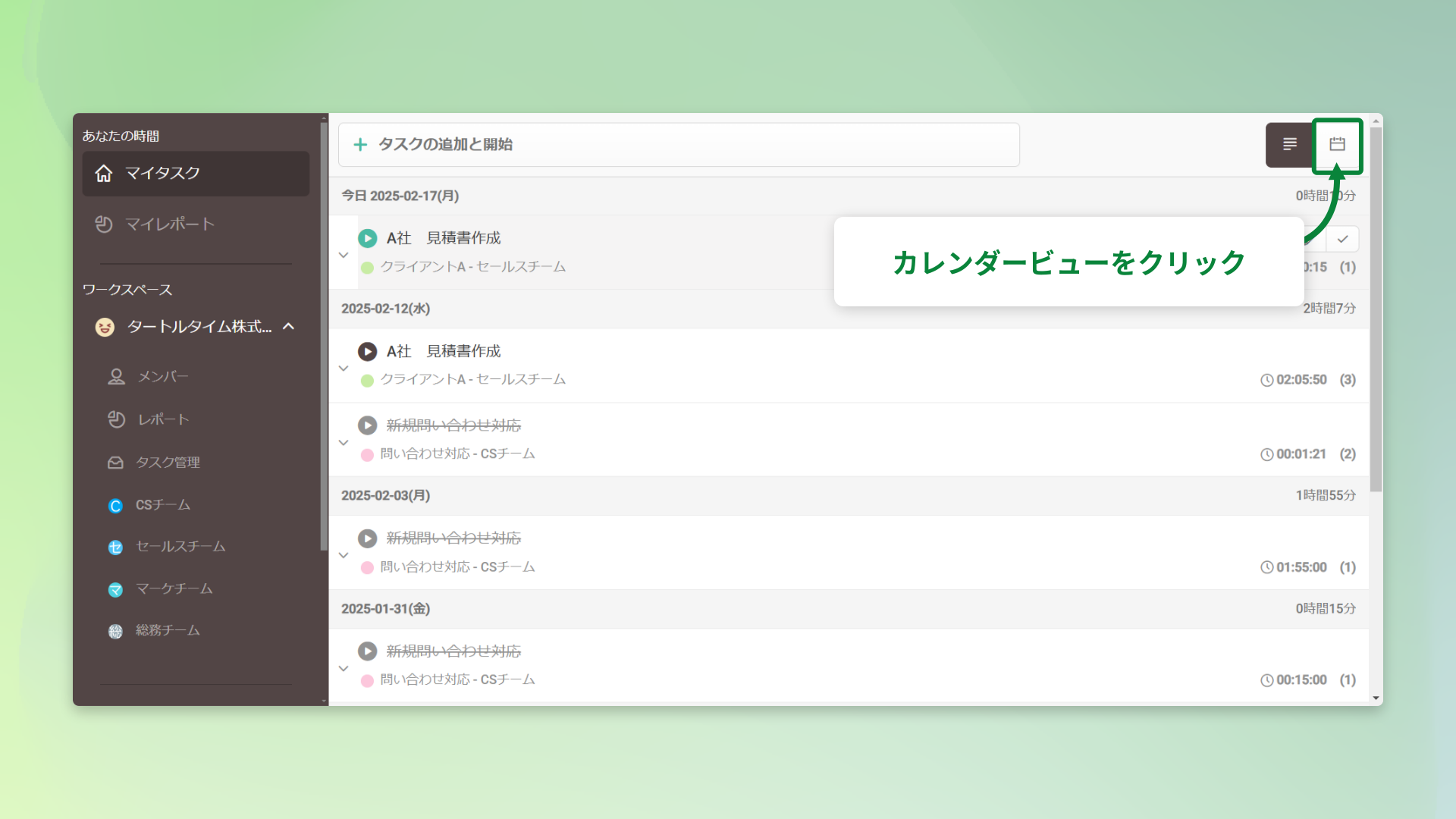Open the メンバー page via its person icon
The width and height of the screenshot is (1456, 819).
click(x=116, y=376)
